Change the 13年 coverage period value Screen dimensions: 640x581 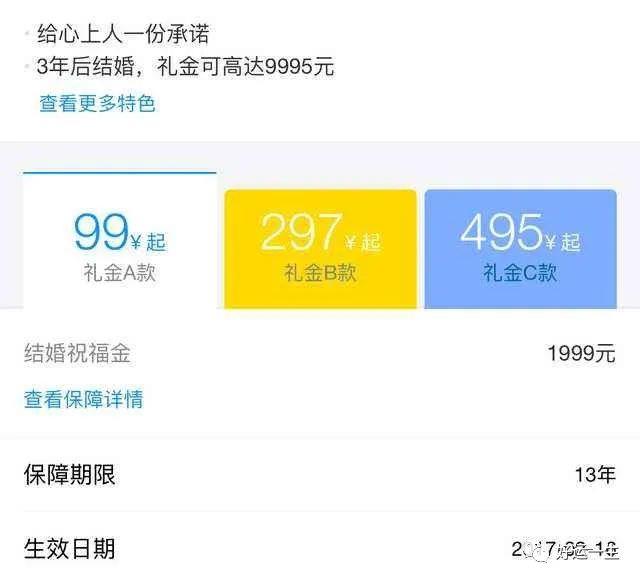click(x=595, y=475)
